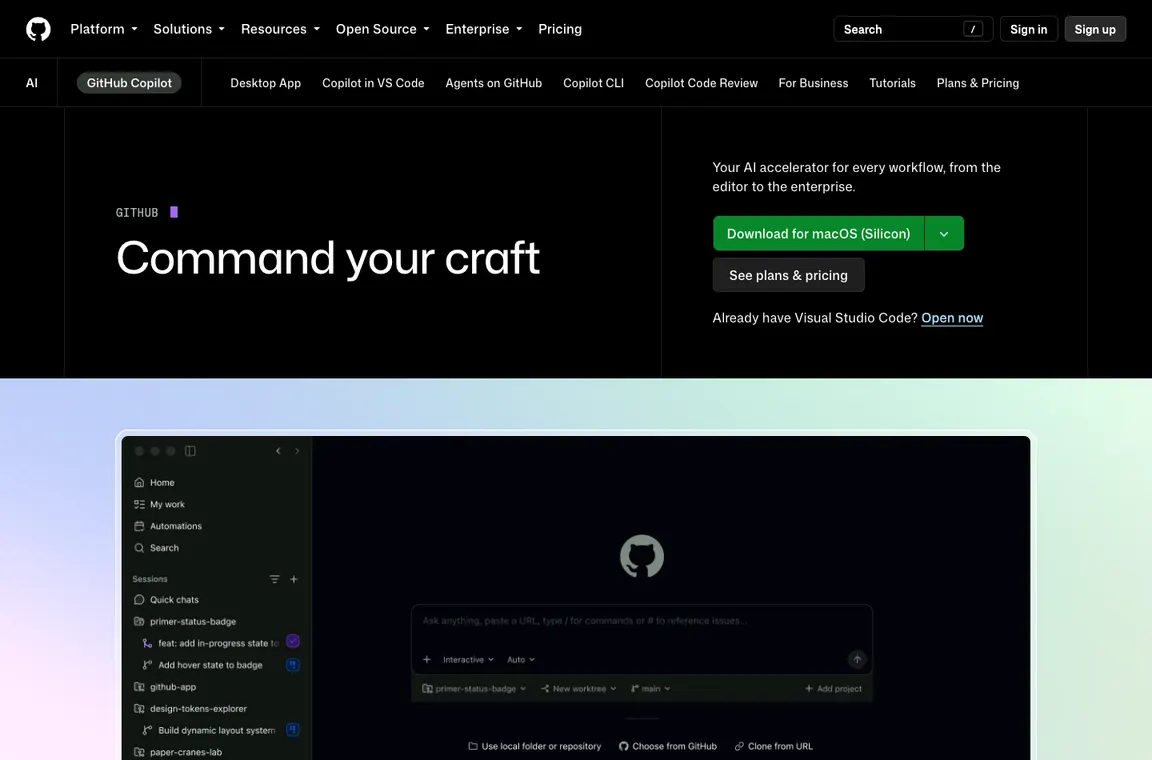The image size is (1152, 760).
Task: Focus the Search input field
Action: [x=913, y=29]
